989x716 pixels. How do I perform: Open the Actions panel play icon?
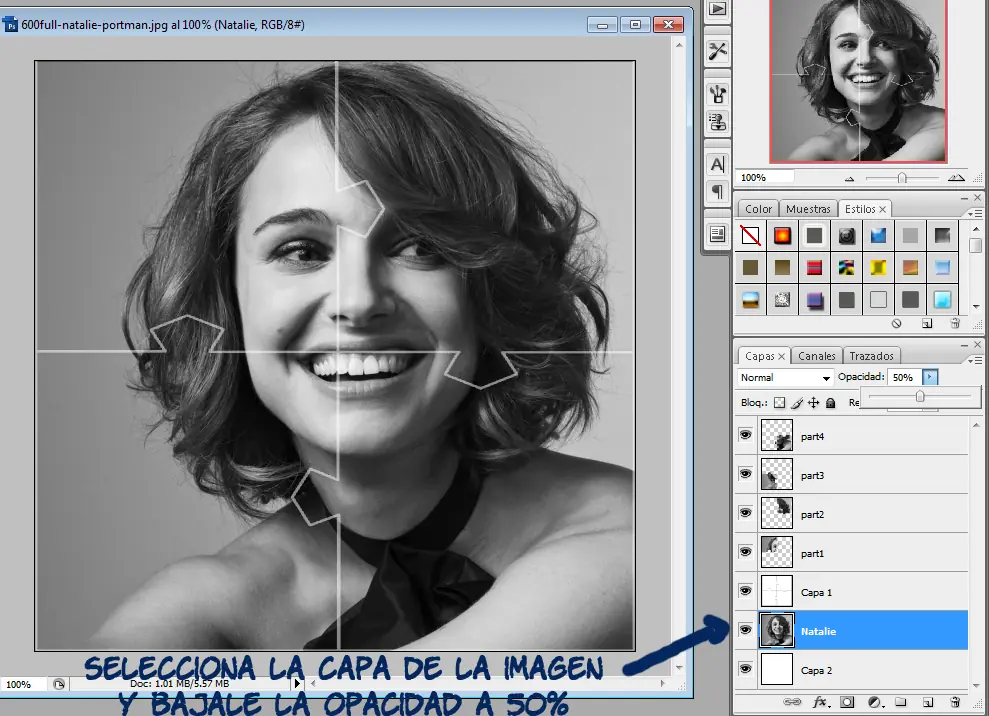(717, 9)
